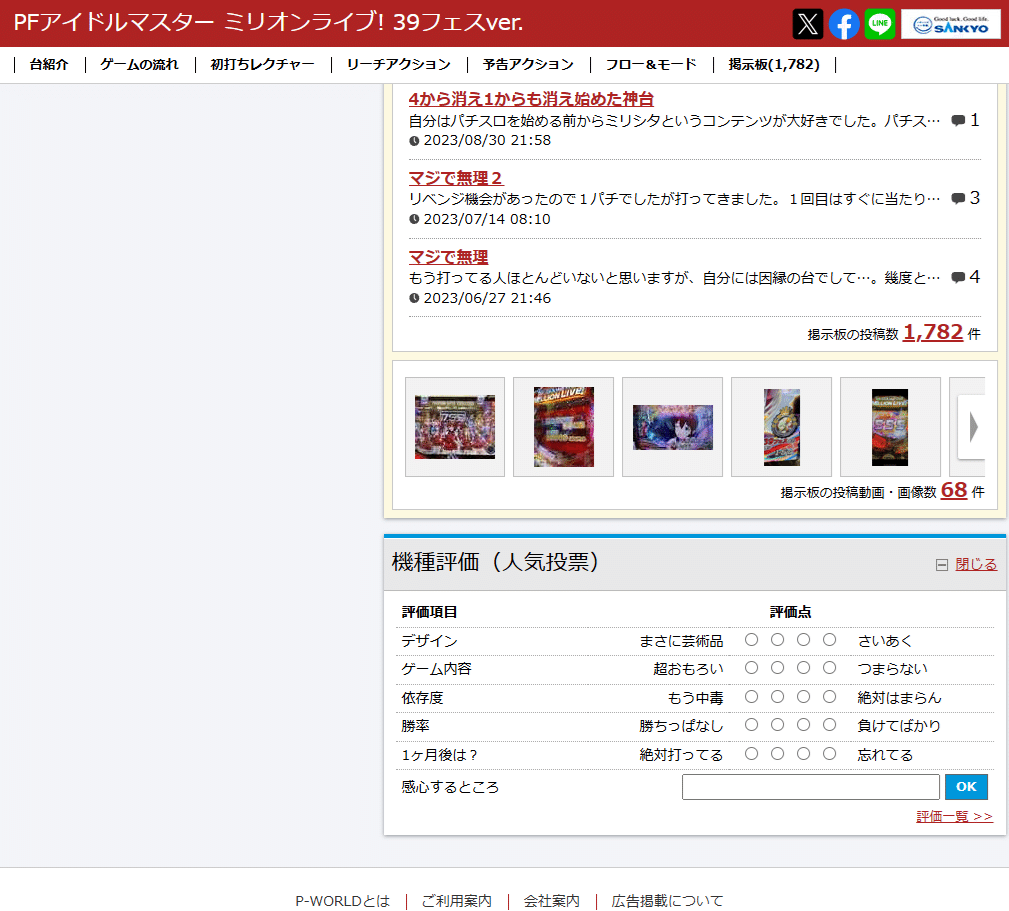
Task: Share page via LINE icon
Action: pyautogui.click(x=880, y=24)
